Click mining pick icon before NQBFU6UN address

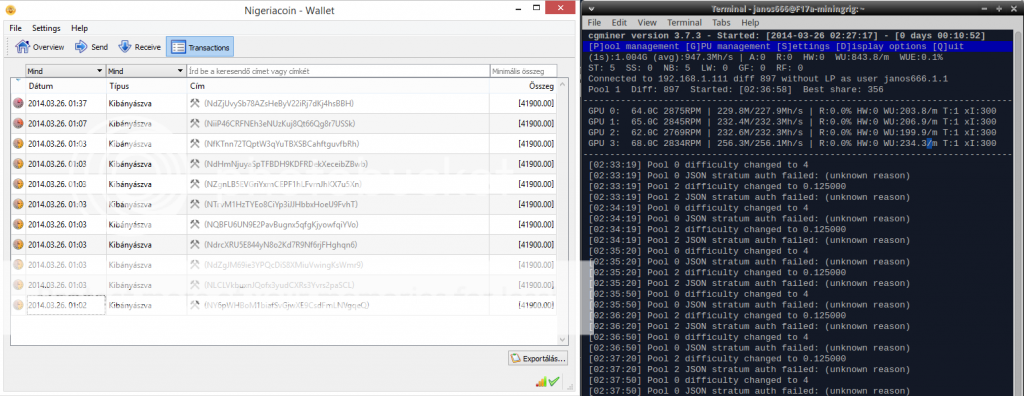(195, 225)
